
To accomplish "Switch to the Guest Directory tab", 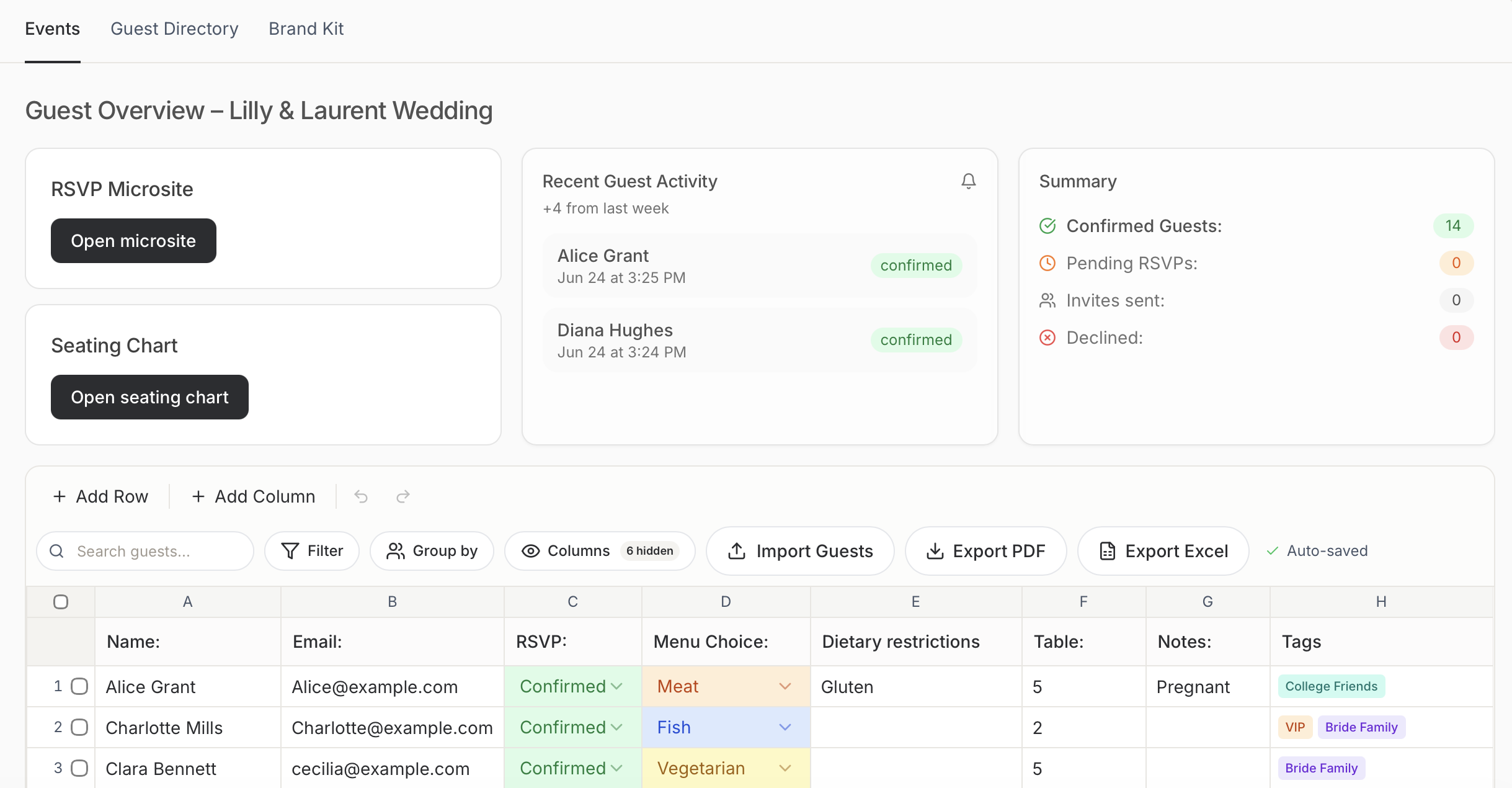I will click(x=174, y=29).
